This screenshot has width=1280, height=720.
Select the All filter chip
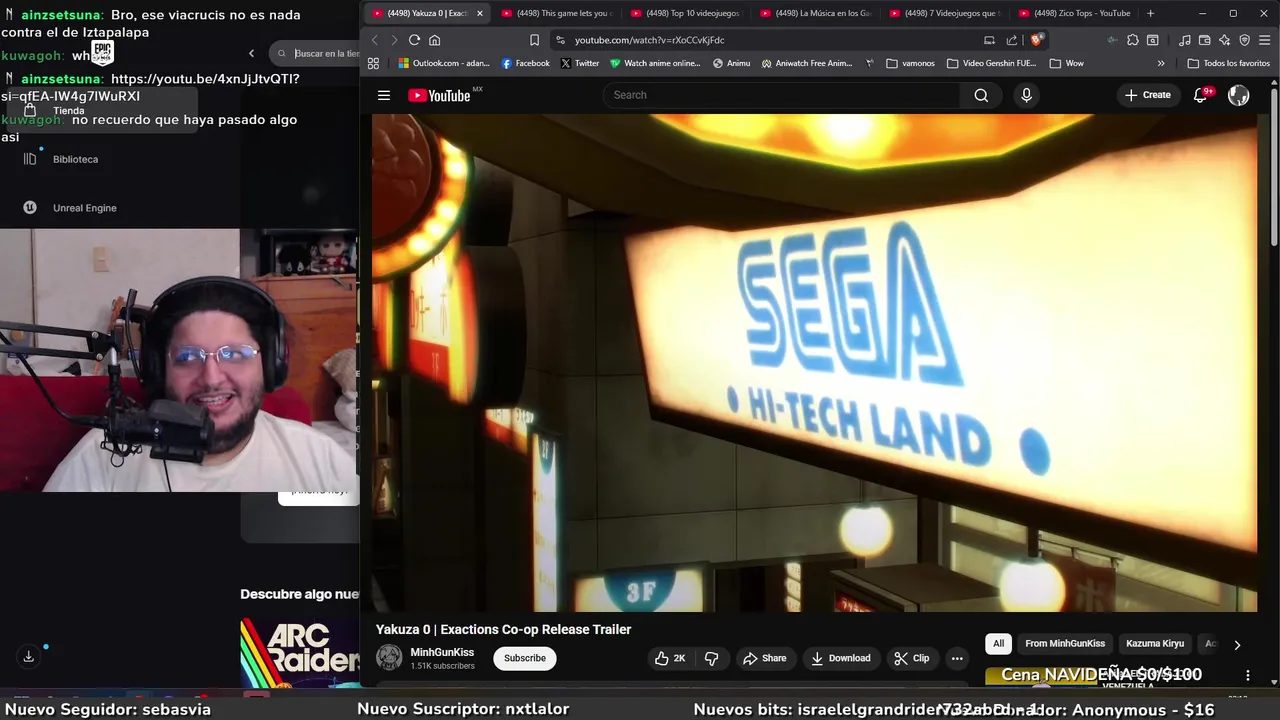click(x=998, y=644)
